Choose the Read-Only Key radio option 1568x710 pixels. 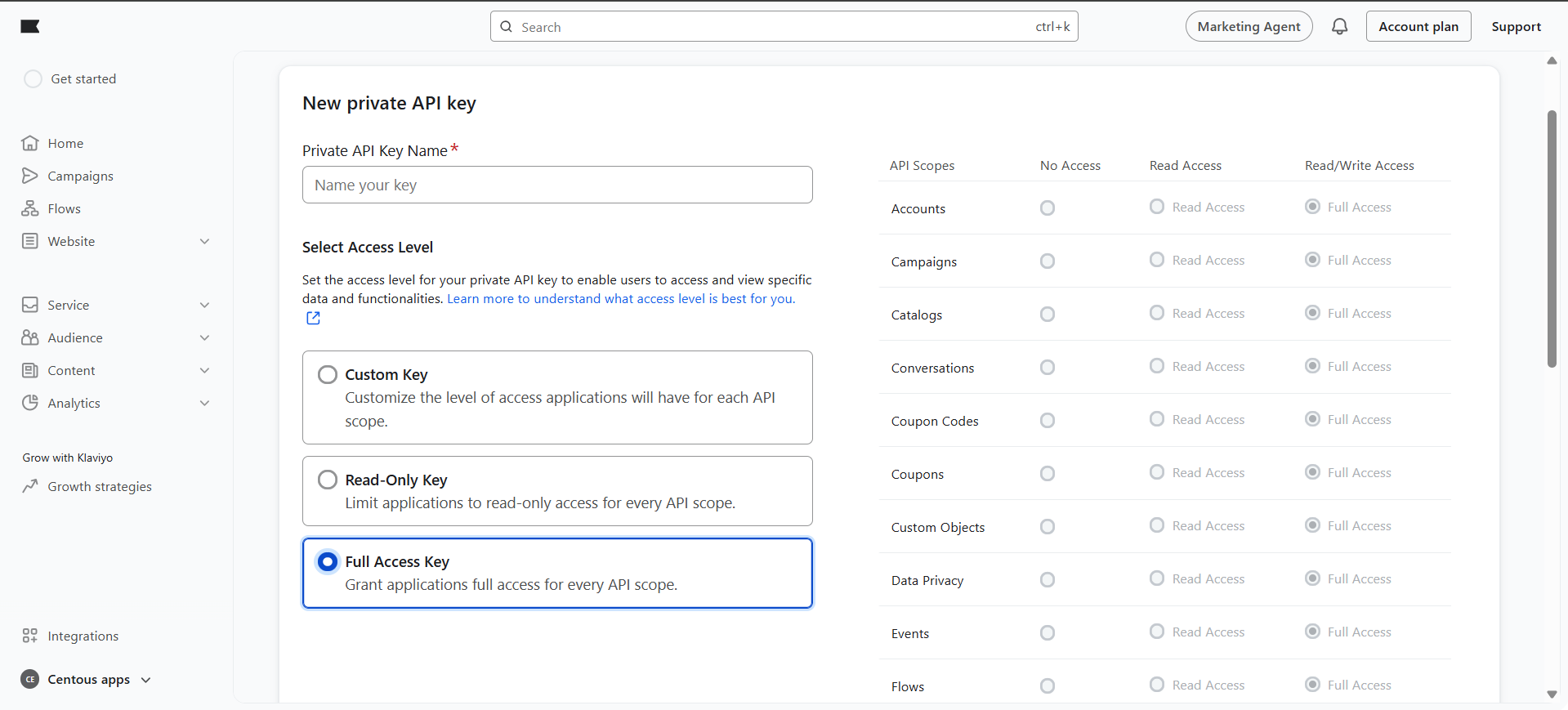click(x=328, y=480)
